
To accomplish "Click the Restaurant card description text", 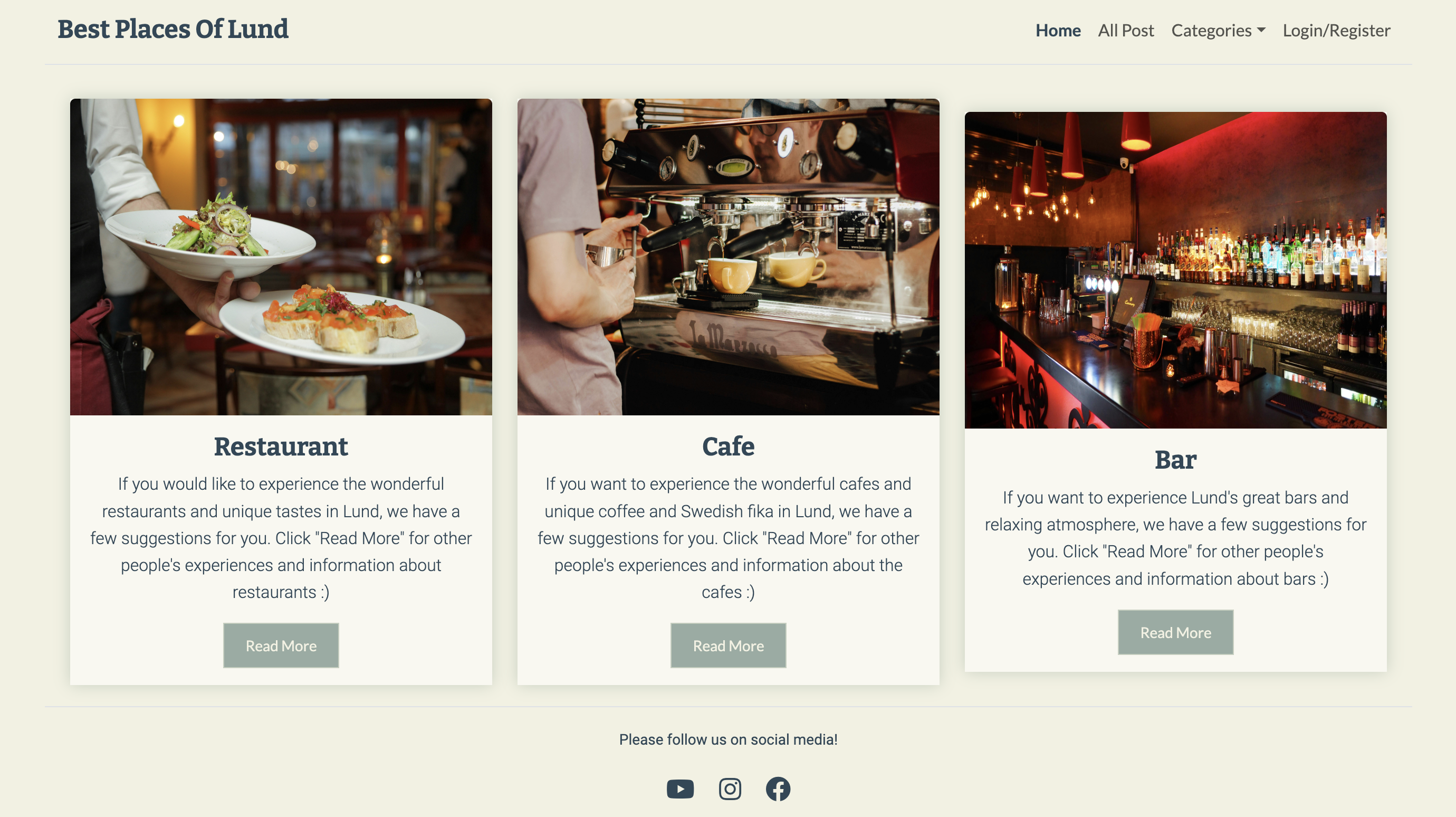I will click(x=281, y=538).
